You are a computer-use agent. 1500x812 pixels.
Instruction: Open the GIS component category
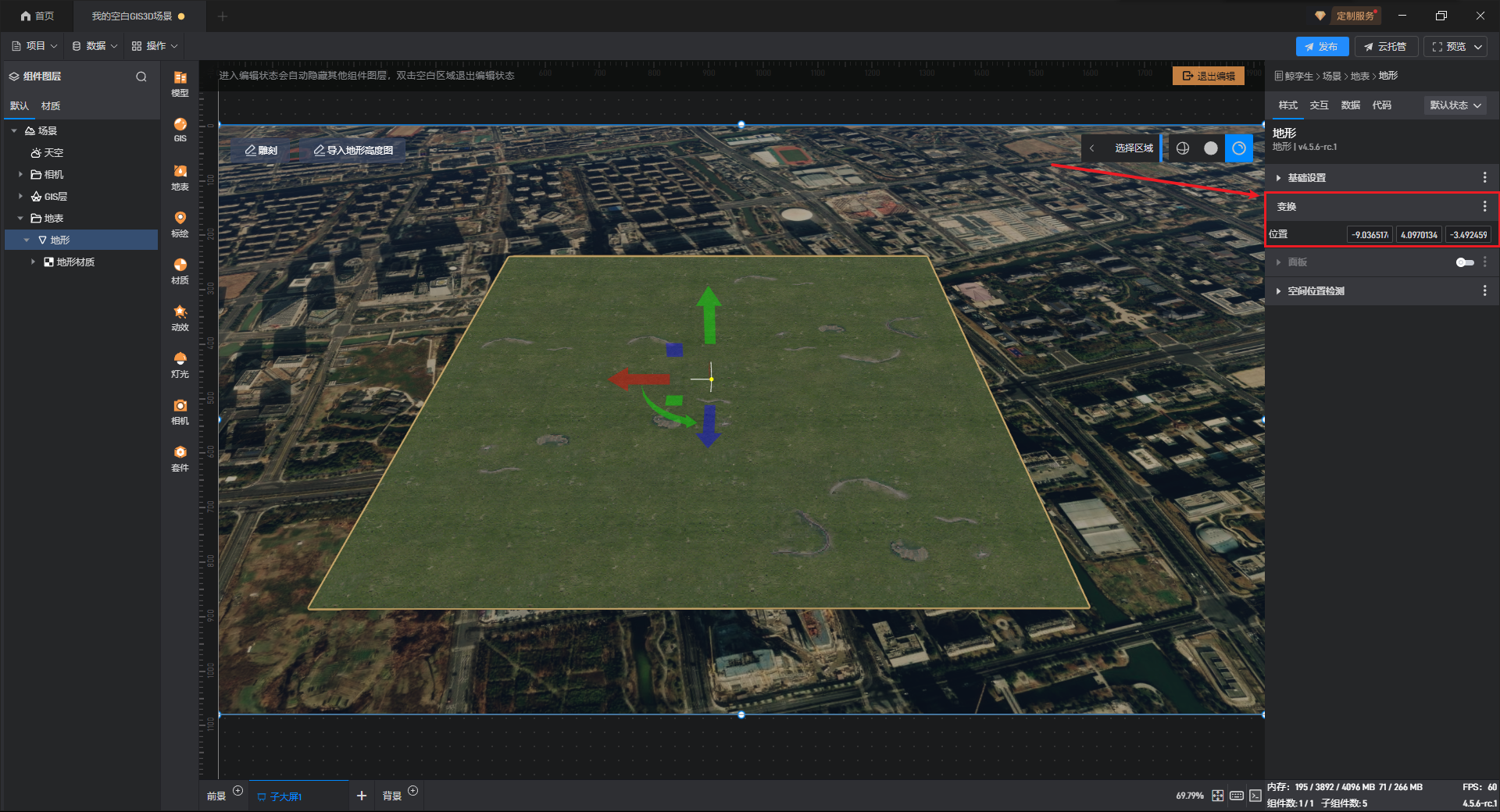pos(180,130)
